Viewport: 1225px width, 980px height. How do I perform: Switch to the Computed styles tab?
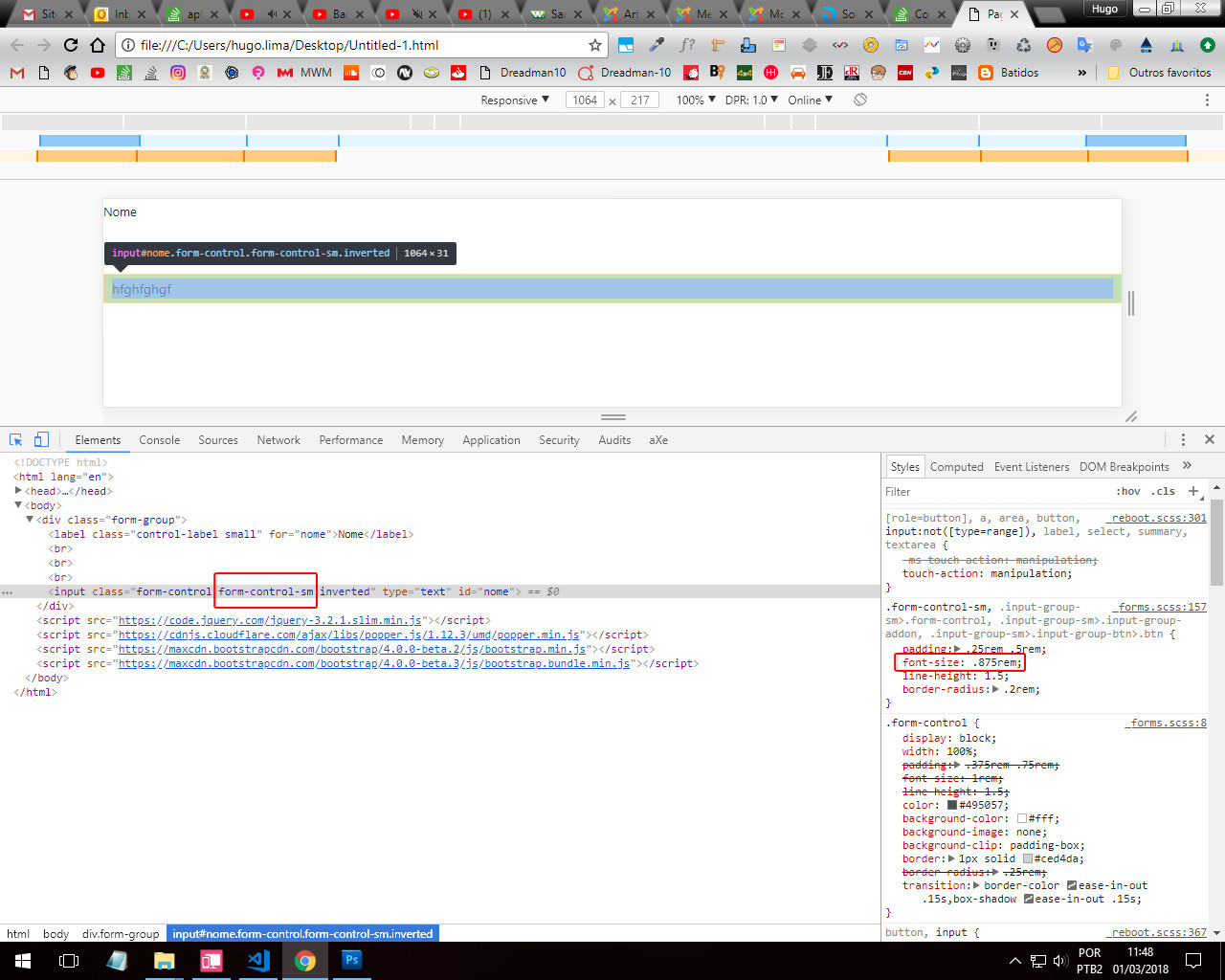pos(956,467)
